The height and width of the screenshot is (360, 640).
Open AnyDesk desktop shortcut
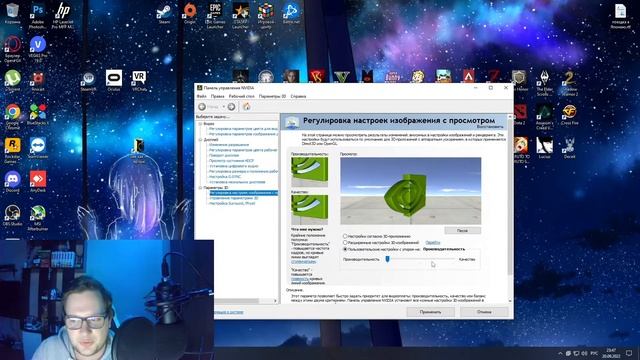tap(38, 182)
